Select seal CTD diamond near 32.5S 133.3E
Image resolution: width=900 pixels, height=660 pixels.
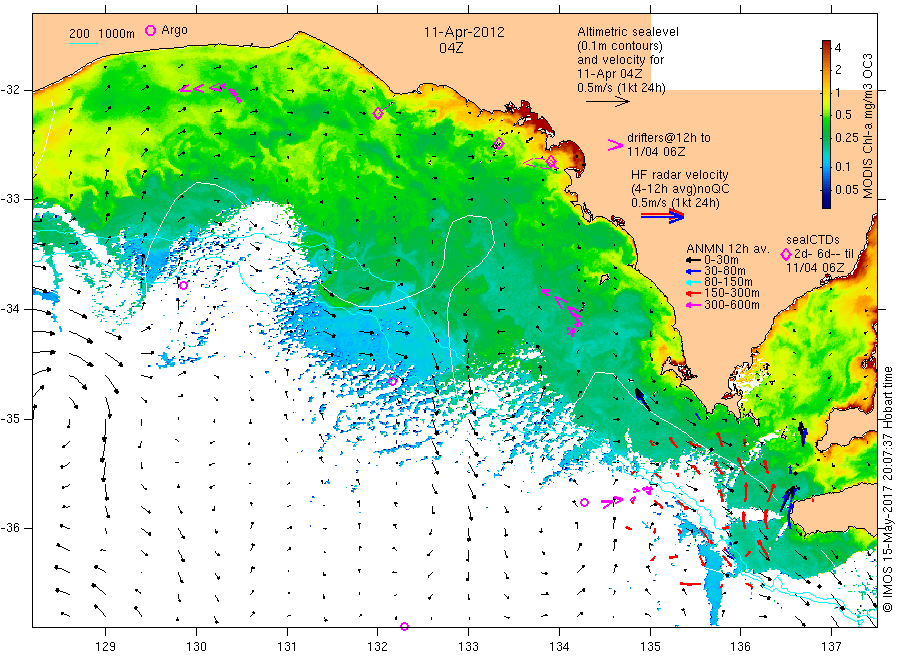click(x=499, y=143)
